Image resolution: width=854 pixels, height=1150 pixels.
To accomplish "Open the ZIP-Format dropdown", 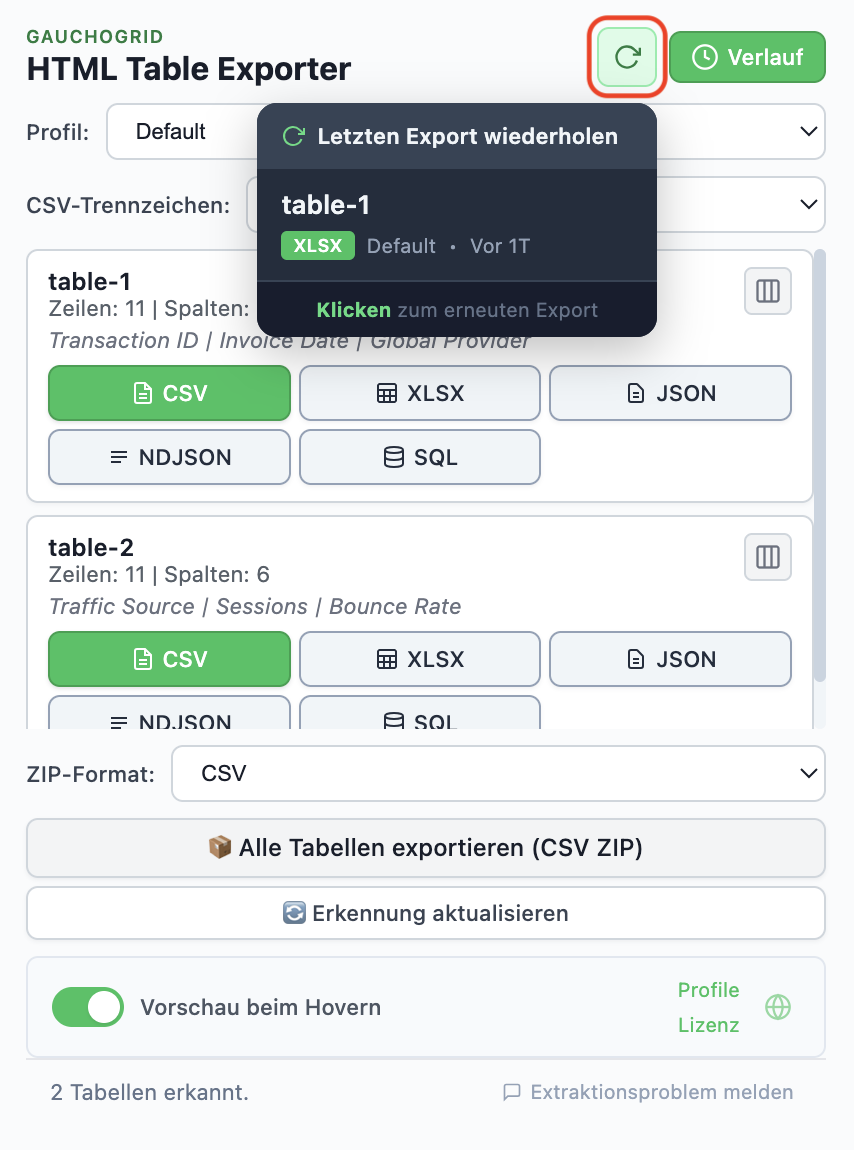I will [498, 773].
